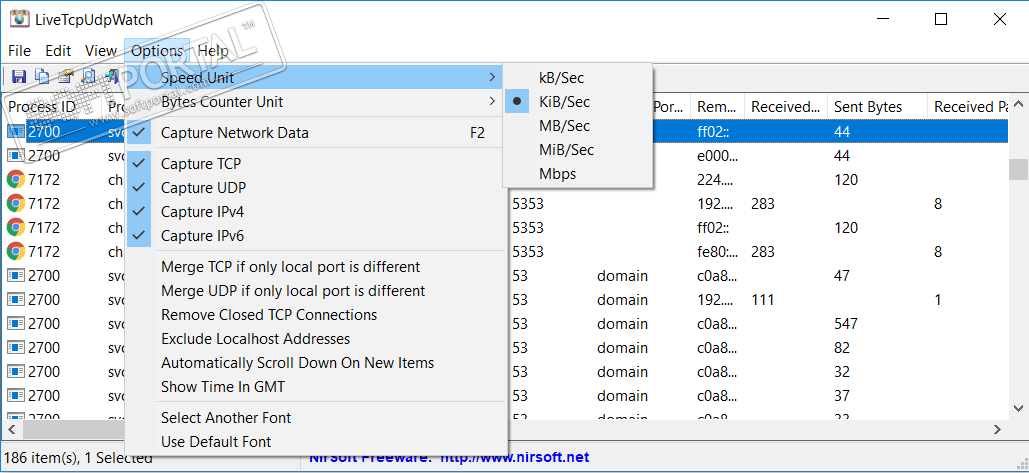Open the File menu
This screenshot has height=473, width=1029.
click(19, 51)
